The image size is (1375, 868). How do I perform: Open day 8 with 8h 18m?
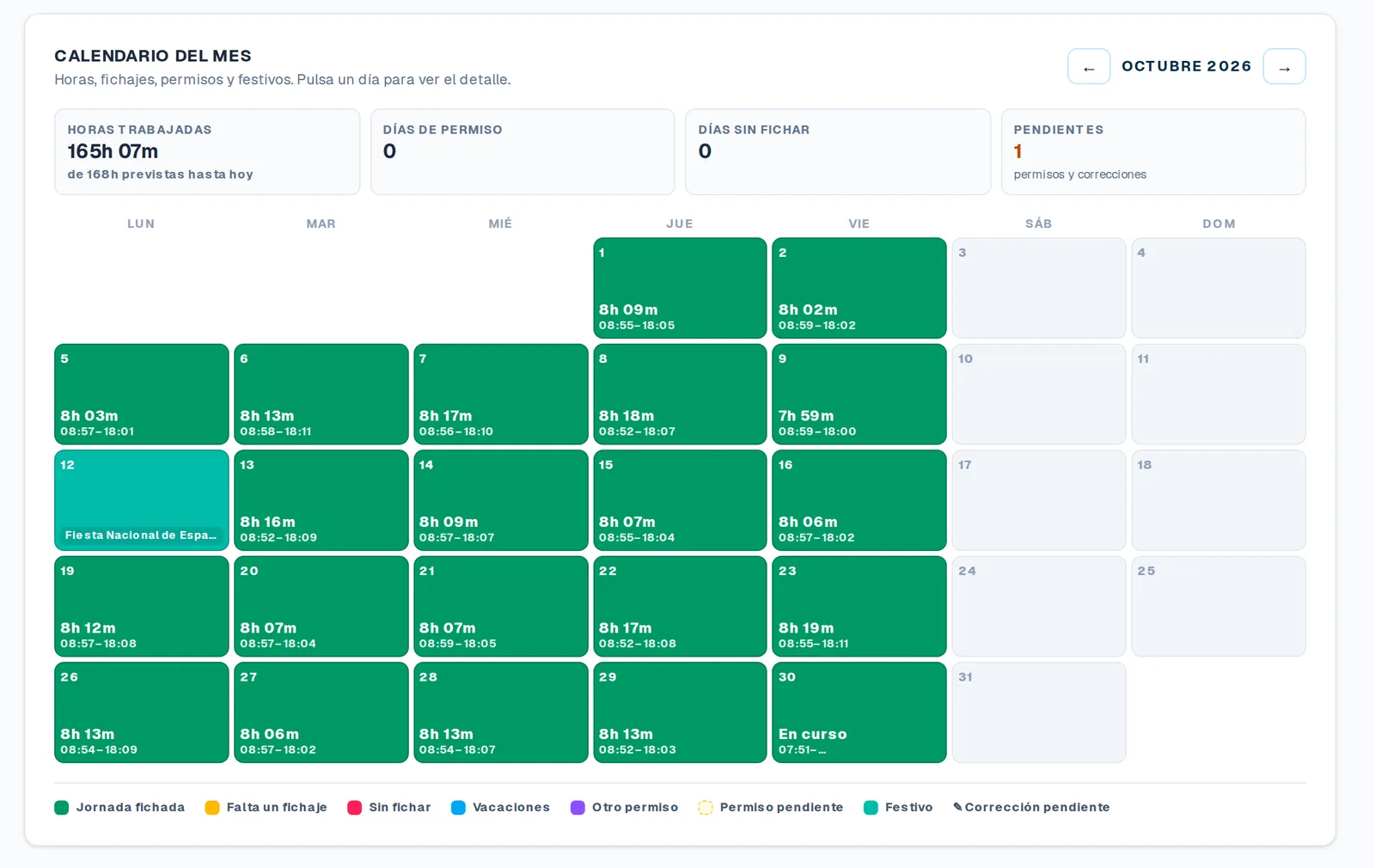(680, 394)
